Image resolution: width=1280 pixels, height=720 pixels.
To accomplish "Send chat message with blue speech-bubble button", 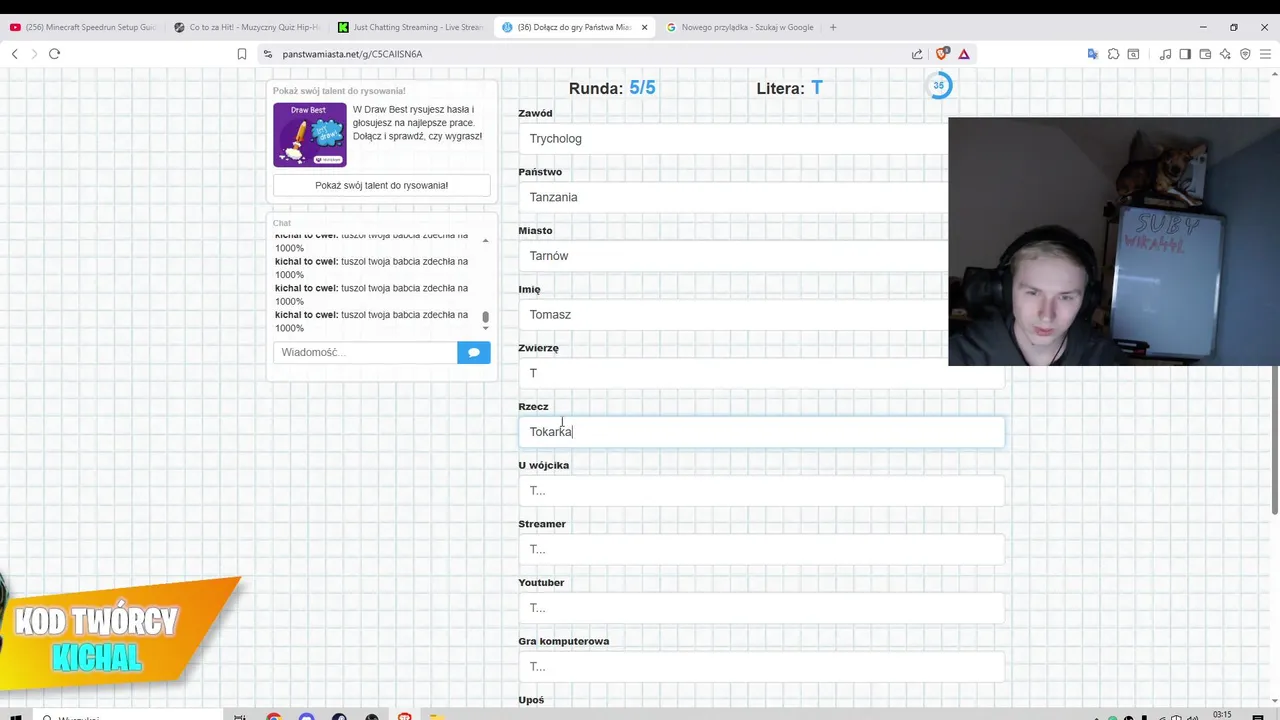I will tap(474, 352).
